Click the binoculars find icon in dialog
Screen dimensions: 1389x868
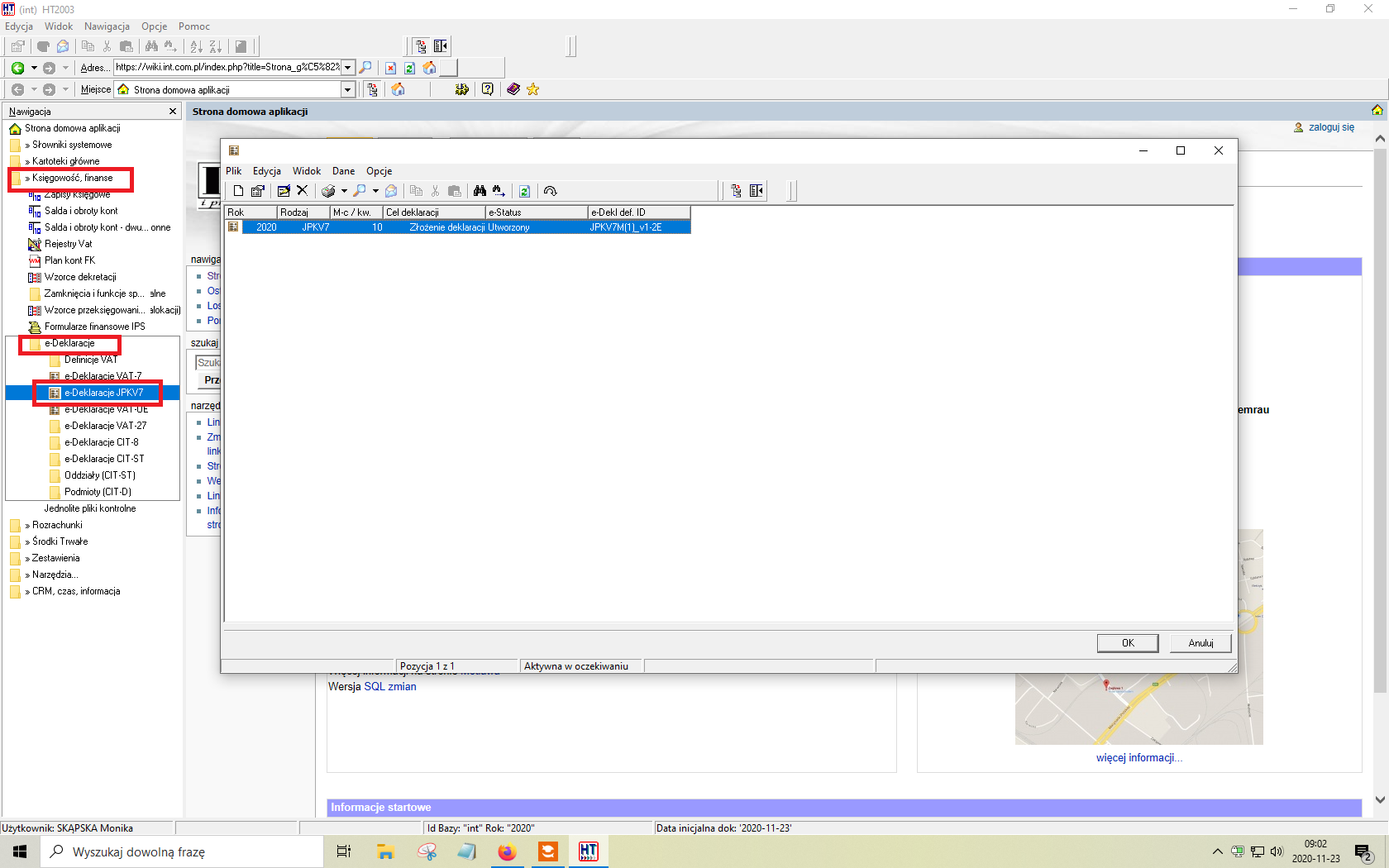click(x=480, y=191)
